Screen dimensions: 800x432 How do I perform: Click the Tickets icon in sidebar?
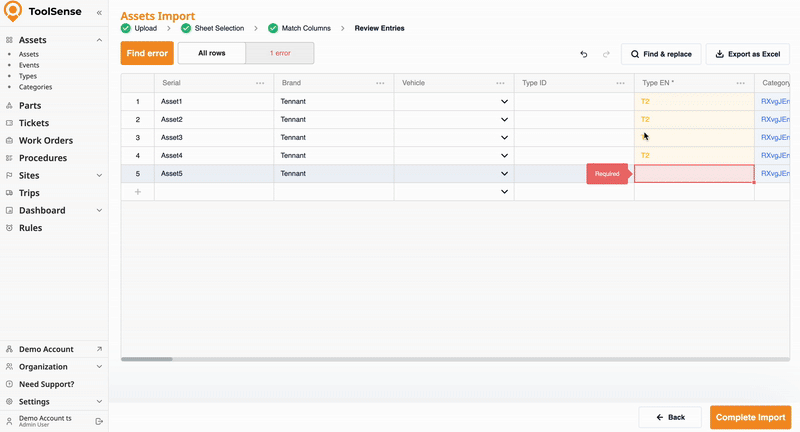[9, 123]
